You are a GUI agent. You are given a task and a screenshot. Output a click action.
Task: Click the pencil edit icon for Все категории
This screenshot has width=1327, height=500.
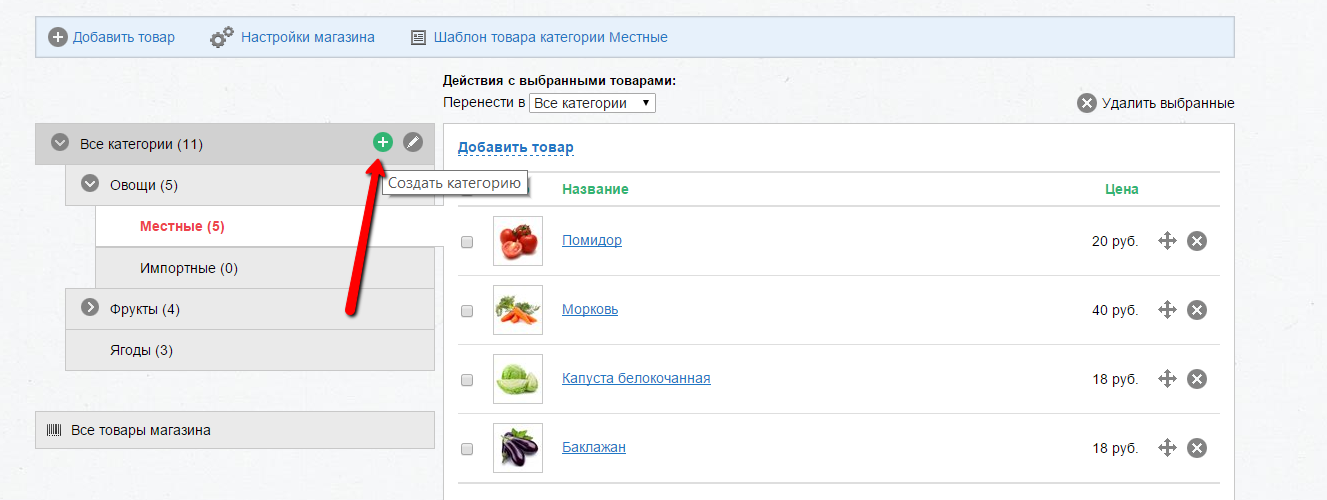point(413,143)
